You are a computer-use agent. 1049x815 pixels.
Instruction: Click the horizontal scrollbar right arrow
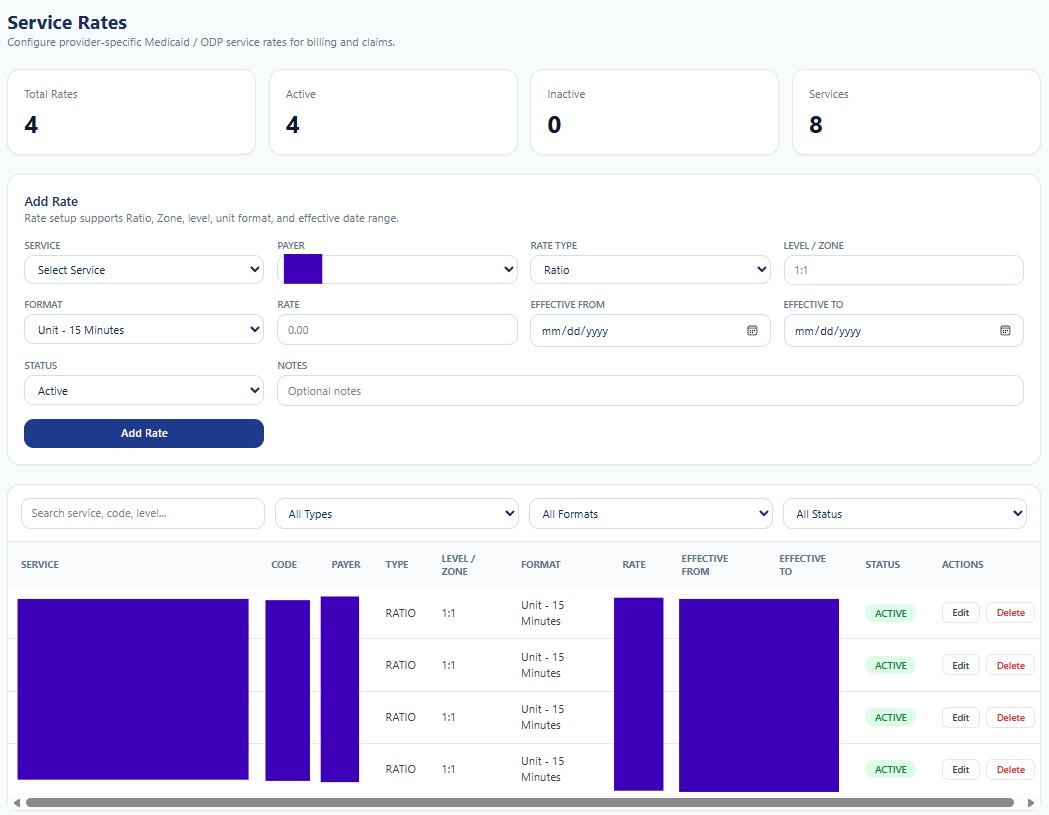click(x=1031, y=802)
